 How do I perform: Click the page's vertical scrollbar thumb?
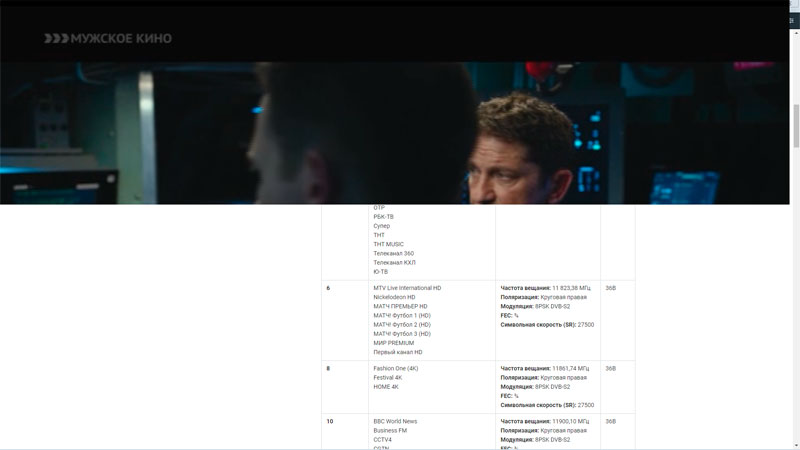coord(795,125)
